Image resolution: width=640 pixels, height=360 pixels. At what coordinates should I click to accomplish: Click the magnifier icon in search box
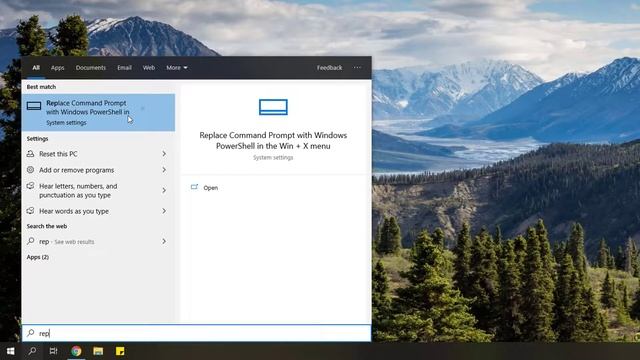(31, 333)
